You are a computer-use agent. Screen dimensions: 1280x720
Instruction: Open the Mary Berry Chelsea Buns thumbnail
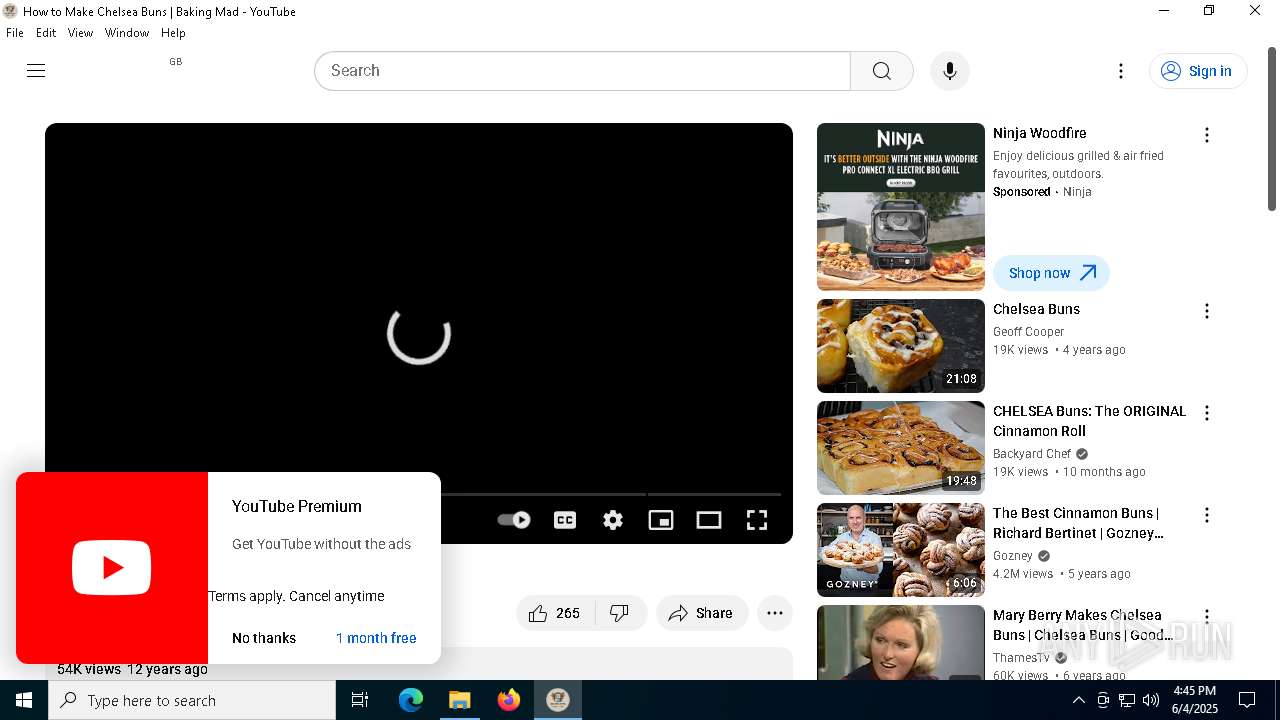[x=901, y=642]
